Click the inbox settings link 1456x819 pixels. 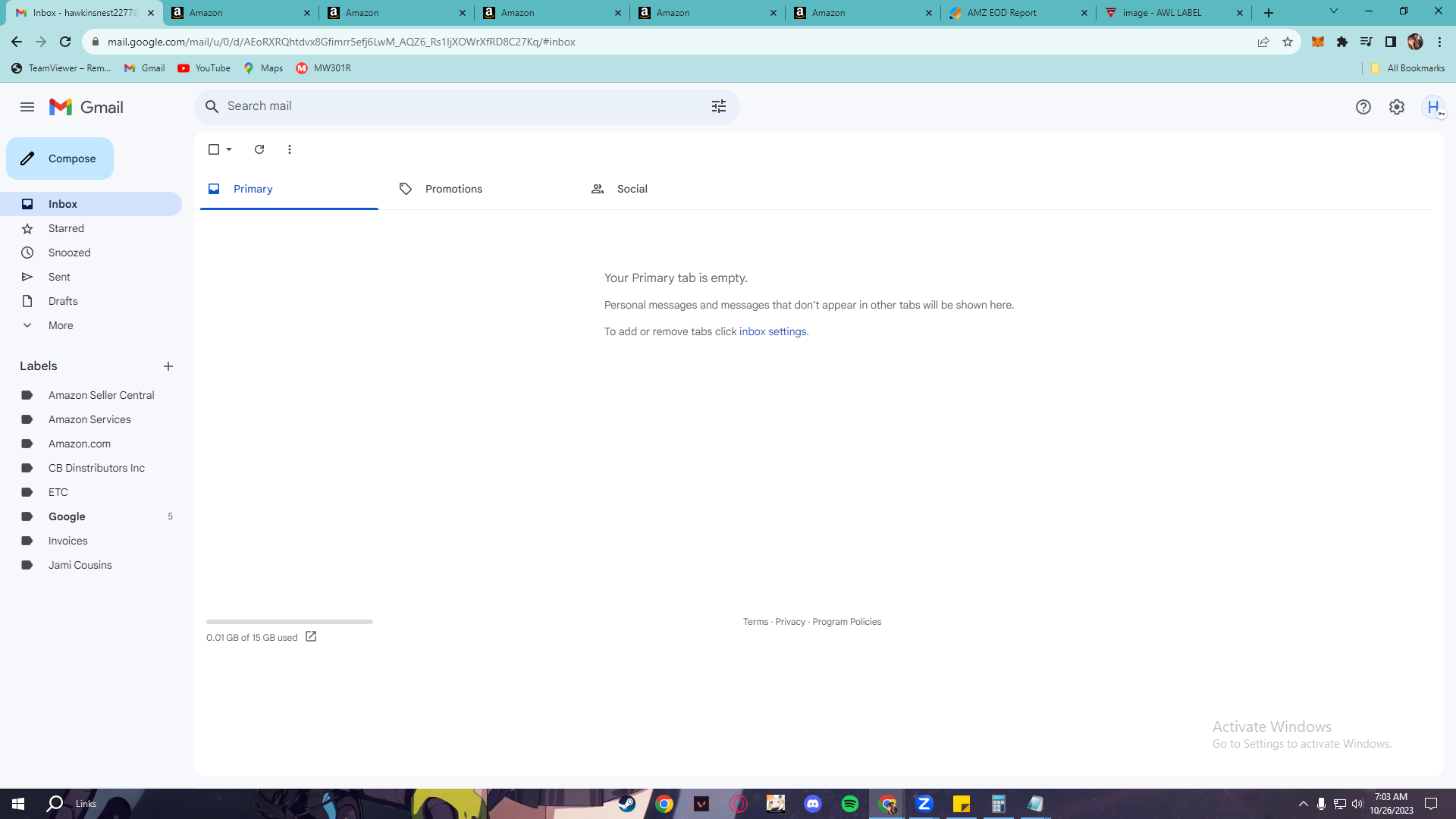(x=773, y=331)
